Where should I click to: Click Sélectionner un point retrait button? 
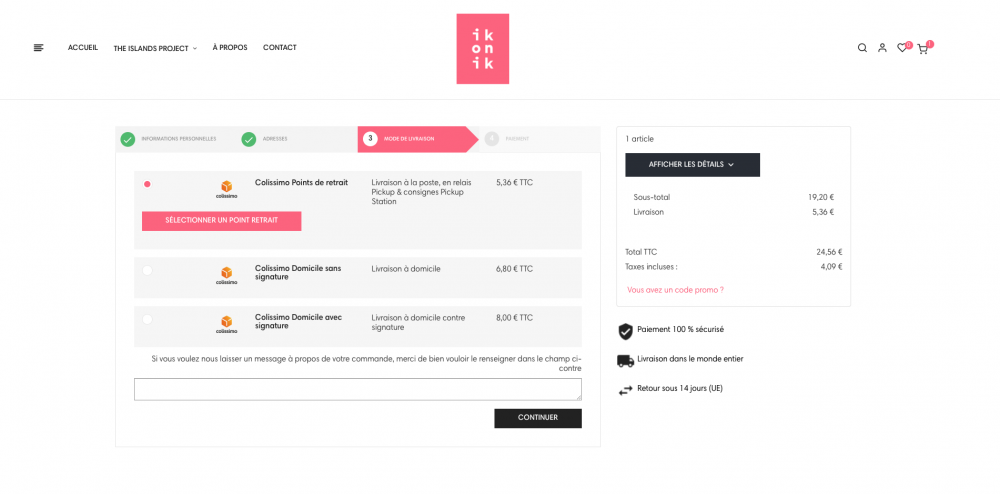click(x=221, y=221)
